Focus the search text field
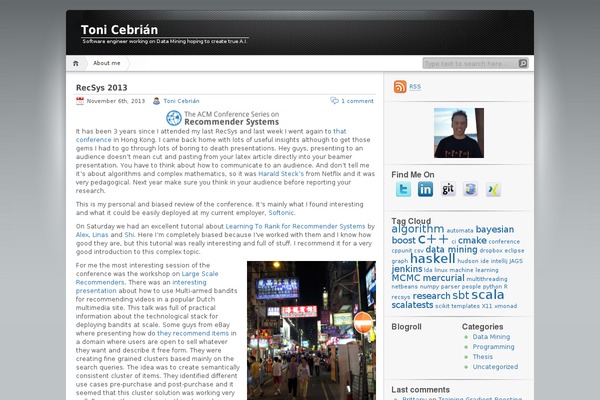The image size is (600, 400). [x=471, y=64]
